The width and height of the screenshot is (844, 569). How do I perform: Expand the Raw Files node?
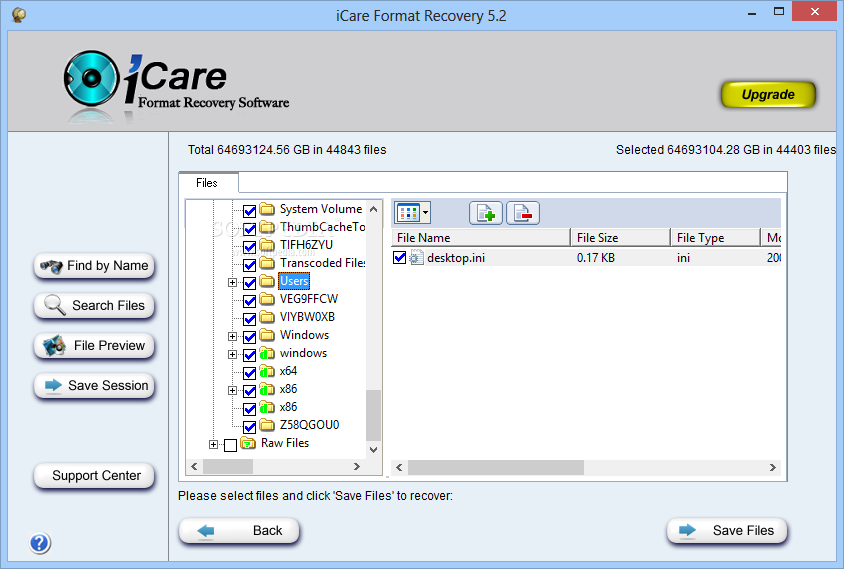[x=214, y=444]
